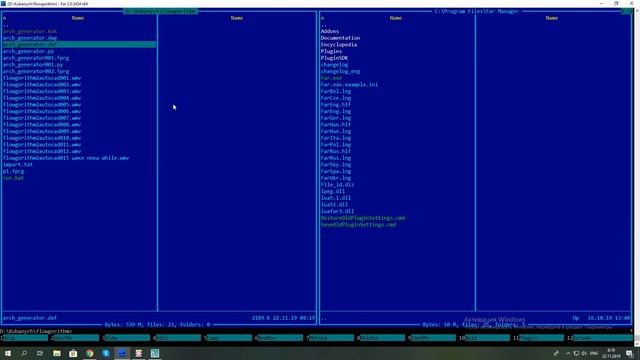The height and width of the screenshot is (360, 640).
Task: Open Task View on the taskbar
Action: click(40, 353)
